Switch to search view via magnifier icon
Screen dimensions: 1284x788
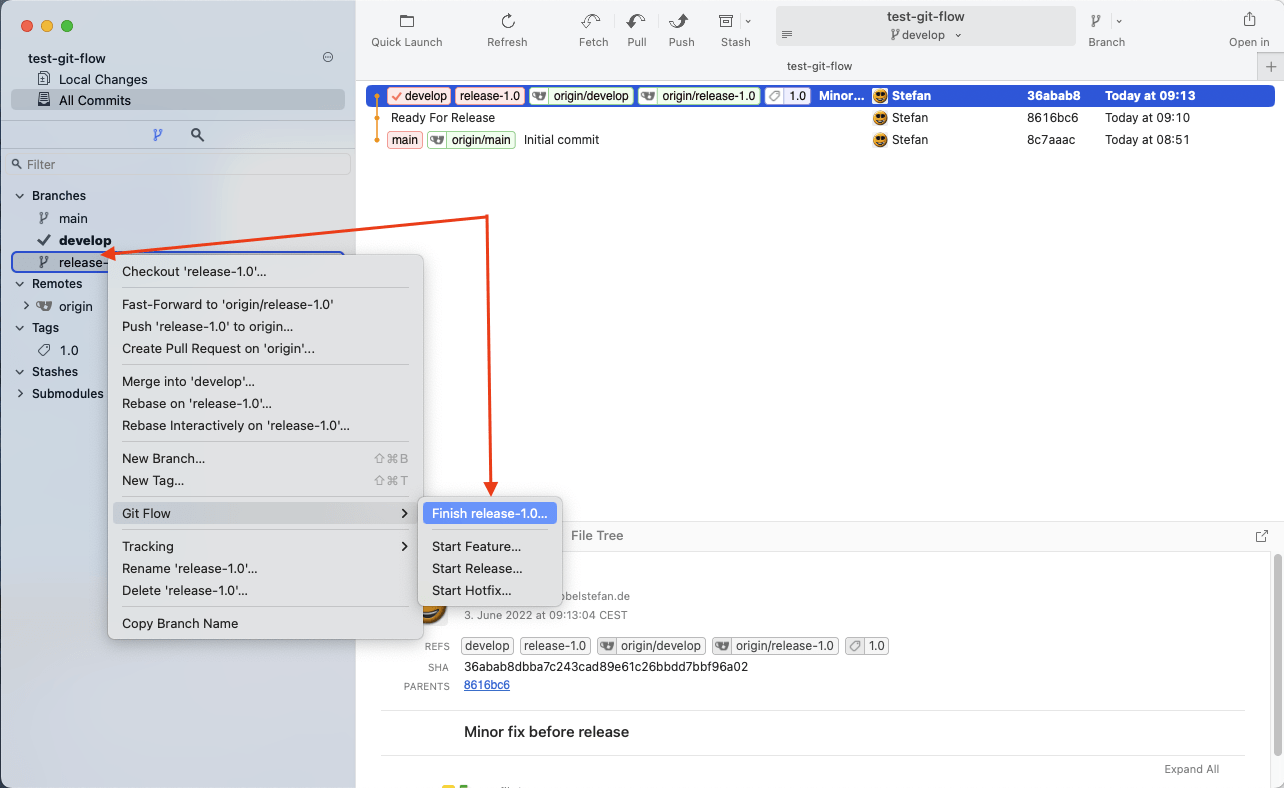point(197,134)
